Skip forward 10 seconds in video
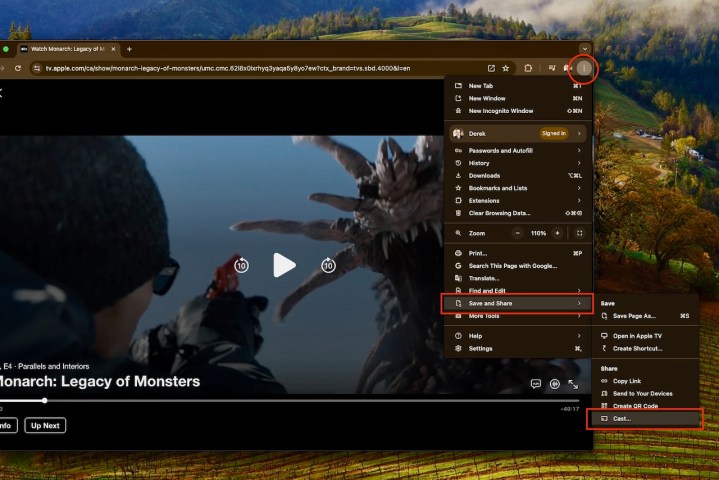 (328, 265)
